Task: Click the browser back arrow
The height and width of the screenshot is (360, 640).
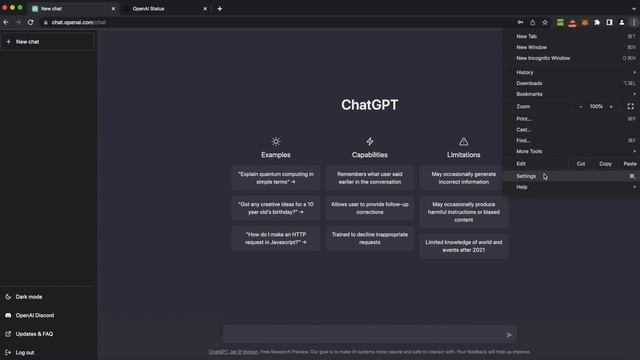Action: 6,22
